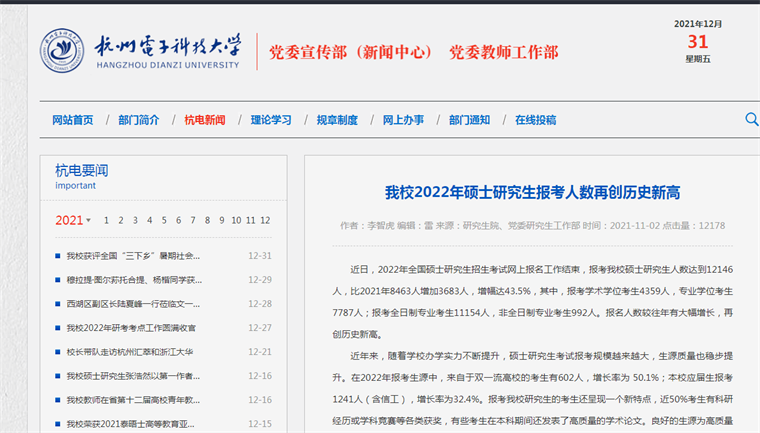Click the search magnifier icon
Image resolution: width=760 pixels, height=433 pixels.
click(752, 119)
